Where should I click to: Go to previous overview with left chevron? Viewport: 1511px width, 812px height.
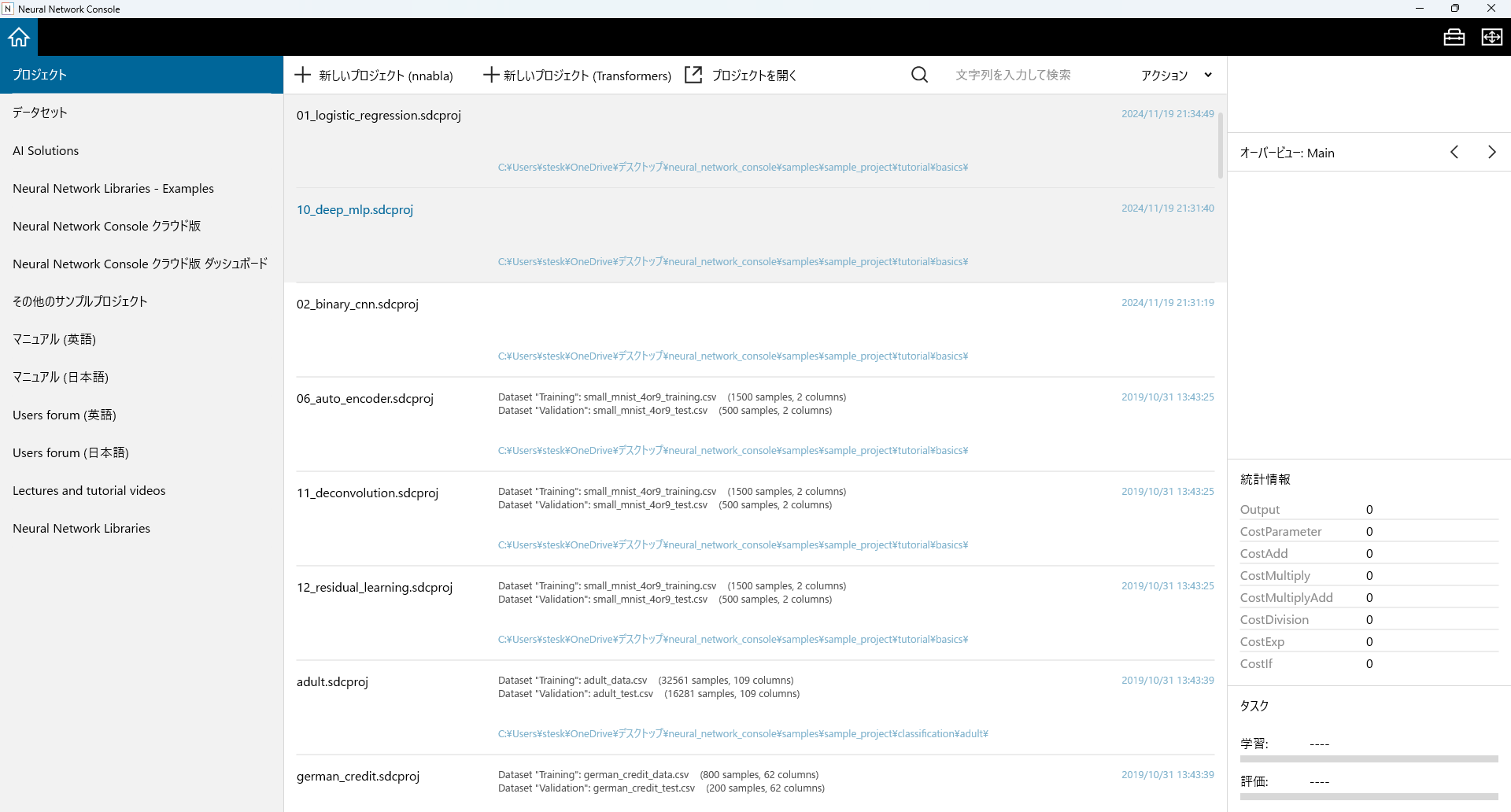(x=1454, y=153)
